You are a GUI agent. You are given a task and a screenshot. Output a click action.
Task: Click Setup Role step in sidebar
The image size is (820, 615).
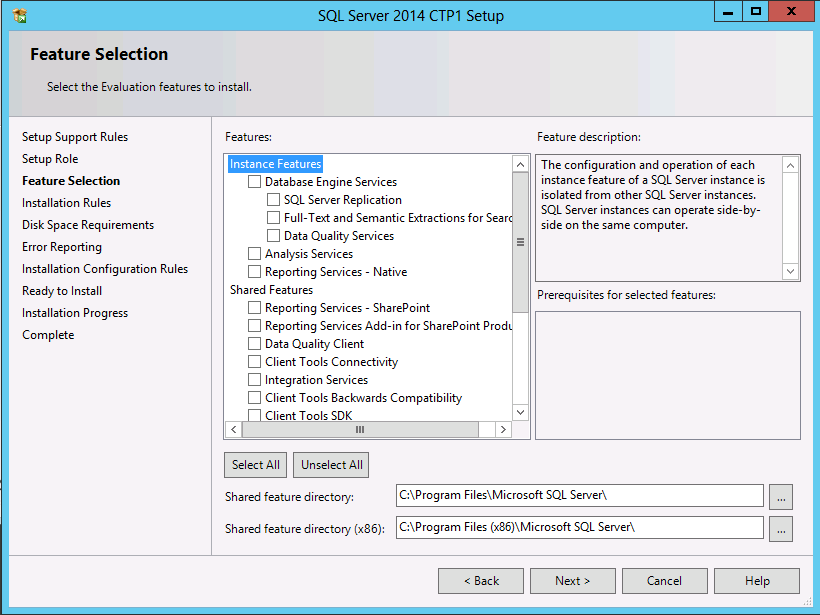50,159
